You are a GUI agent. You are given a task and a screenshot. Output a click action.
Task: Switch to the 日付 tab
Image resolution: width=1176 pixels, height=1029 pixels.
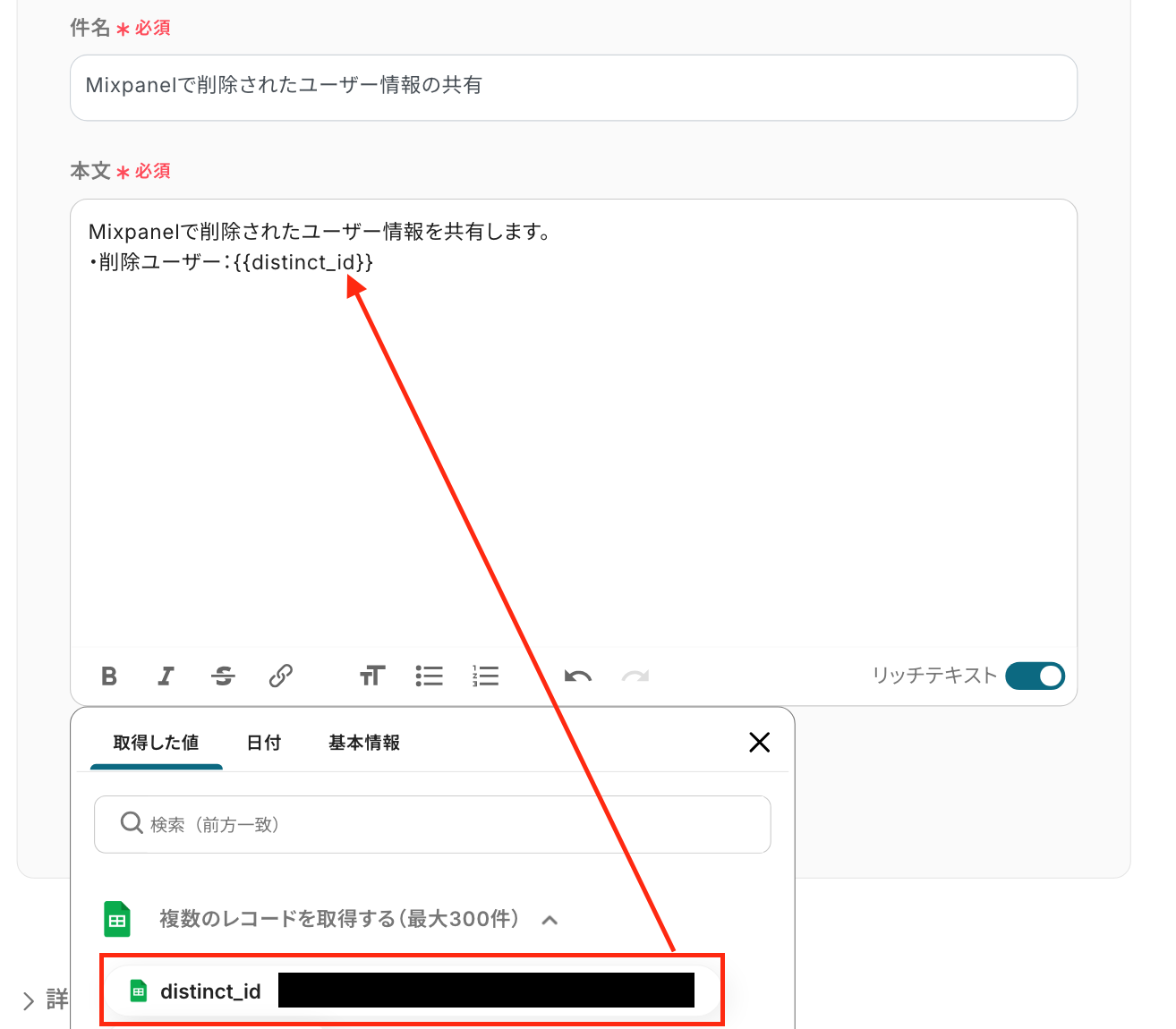pos(264,743)
